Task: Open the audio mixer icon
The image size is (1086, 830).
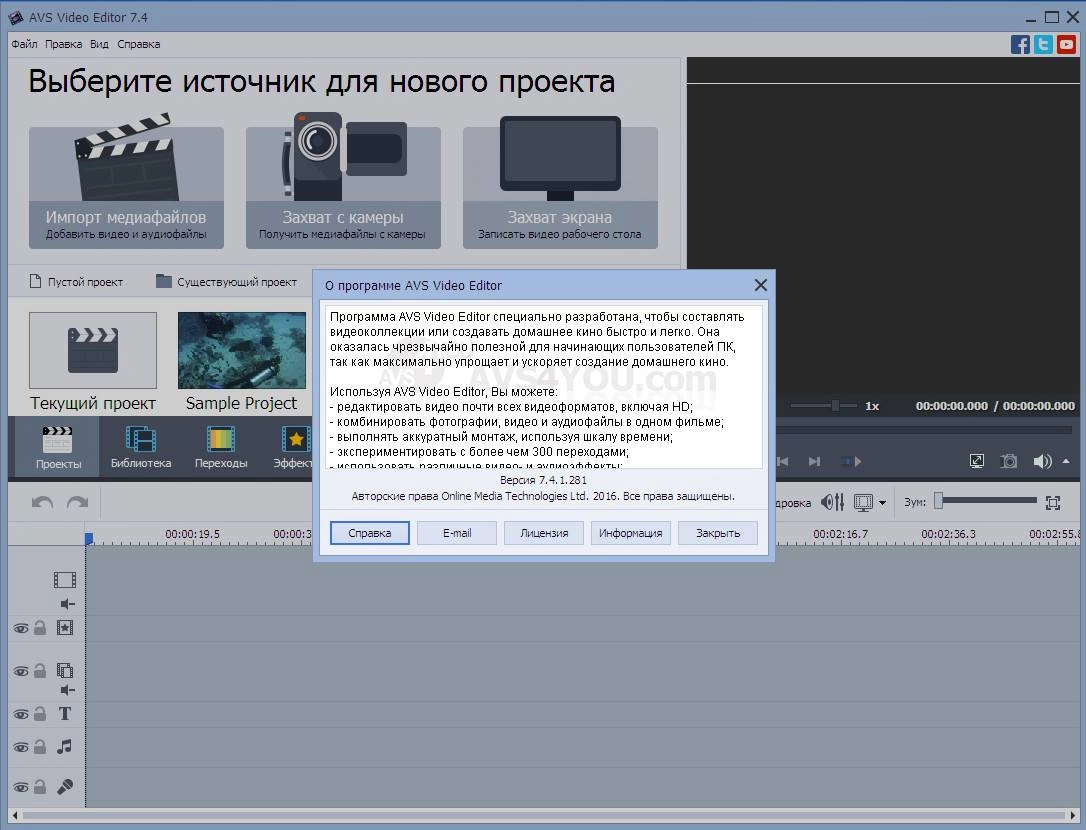Action: point(833,502)
